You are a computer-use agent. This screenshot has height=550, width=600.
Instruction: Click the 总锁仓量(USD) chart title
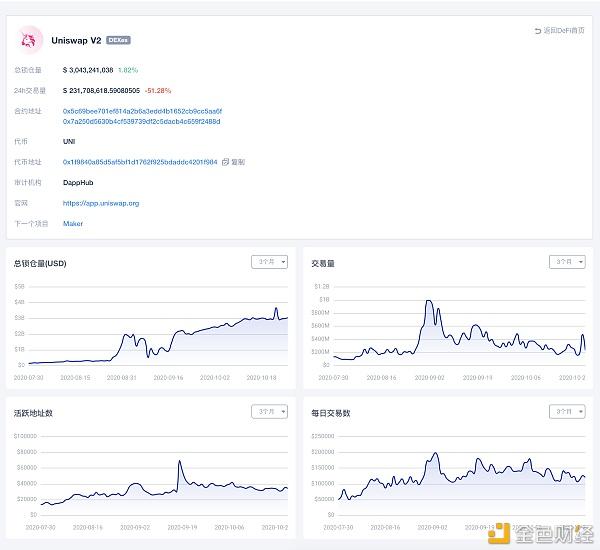40,263
